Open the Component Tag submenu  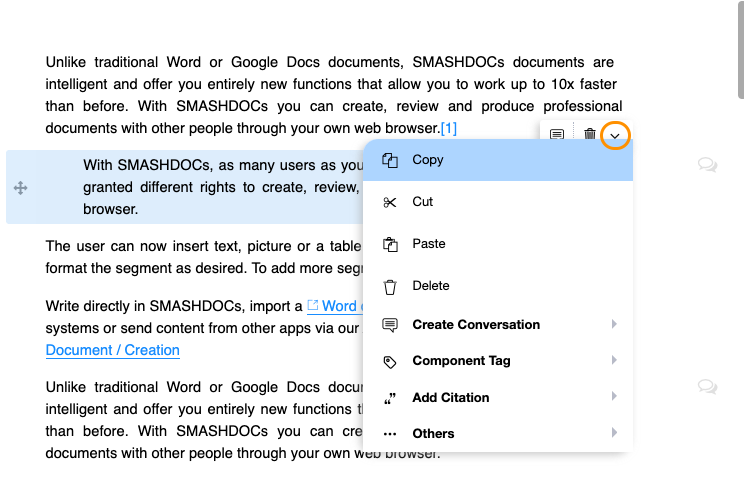pyautogui.click(x=498, y=361)
